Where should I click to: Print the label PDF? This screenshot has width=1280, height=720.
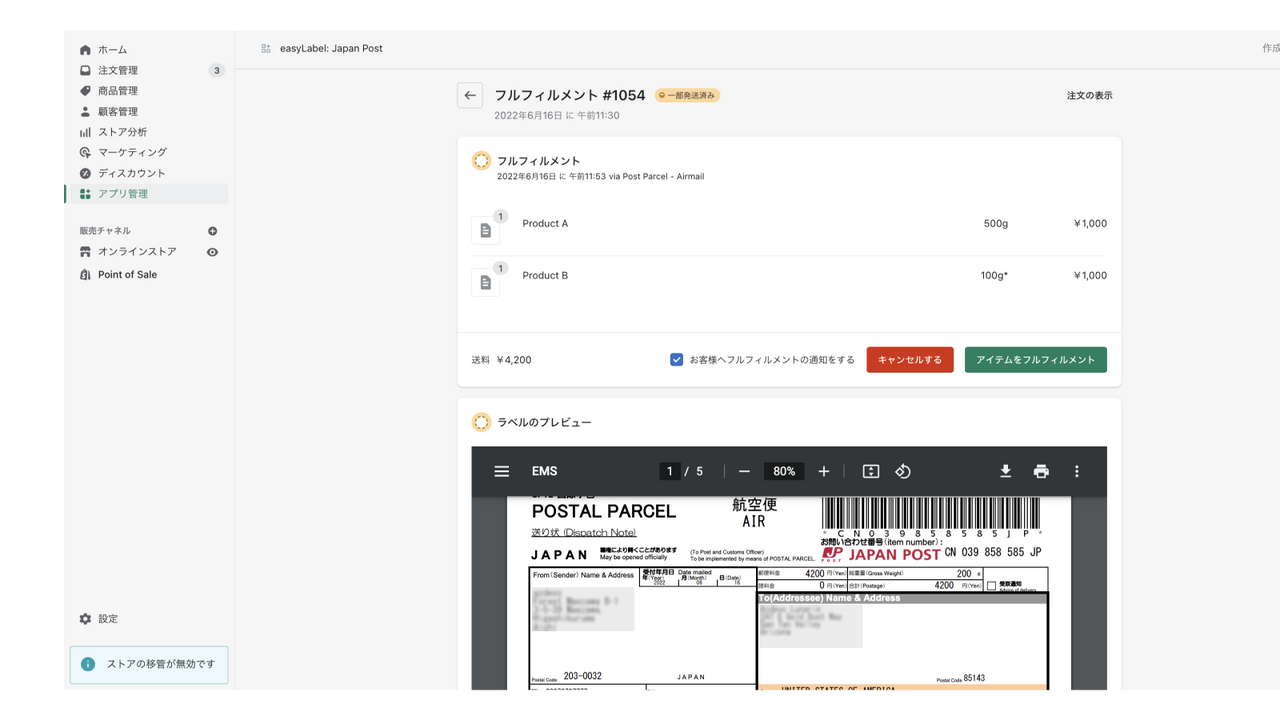pyautogui.click(x=1041, y=471)
